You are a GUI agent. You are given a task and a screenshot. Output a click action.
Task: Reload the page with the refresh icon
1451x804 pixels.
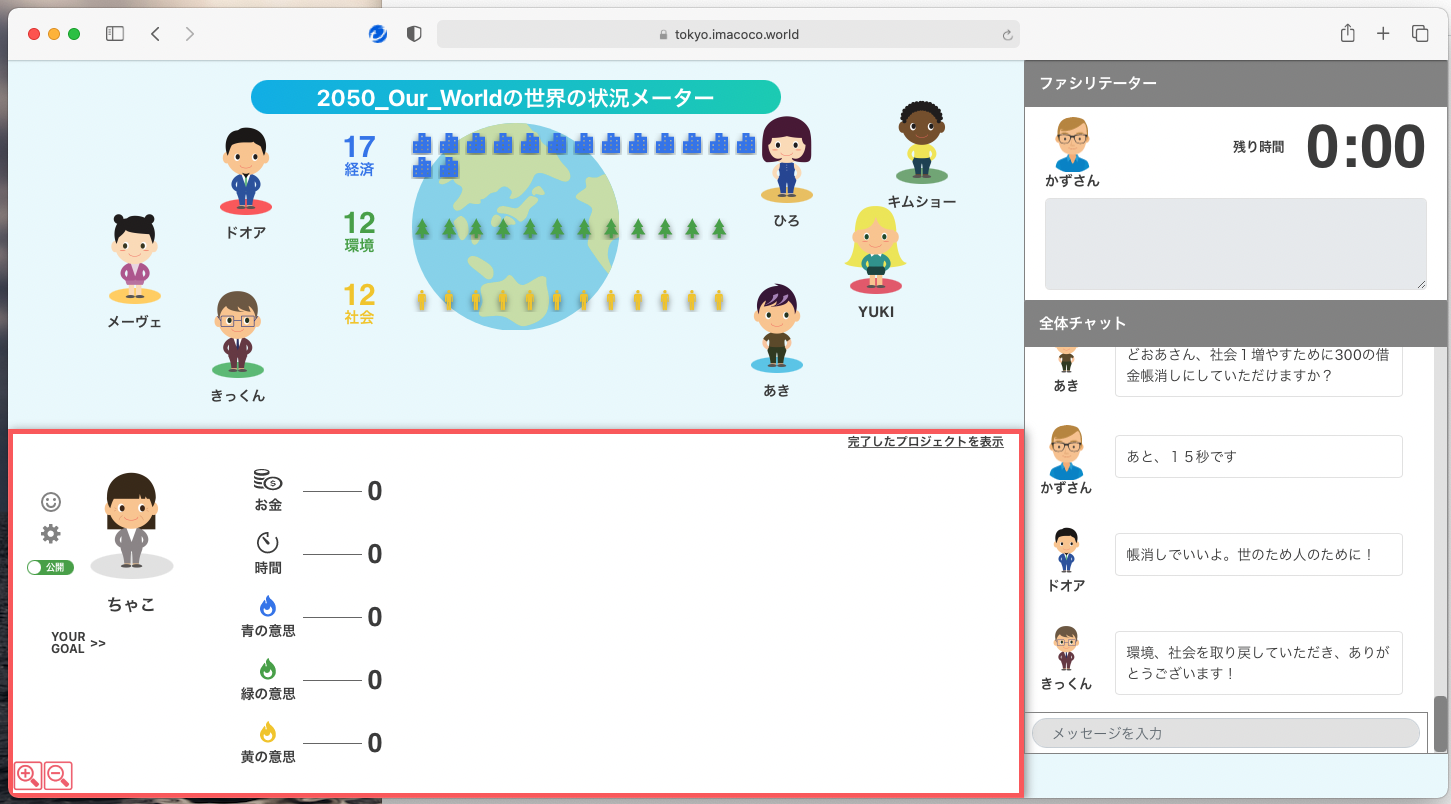[1007, 35]
